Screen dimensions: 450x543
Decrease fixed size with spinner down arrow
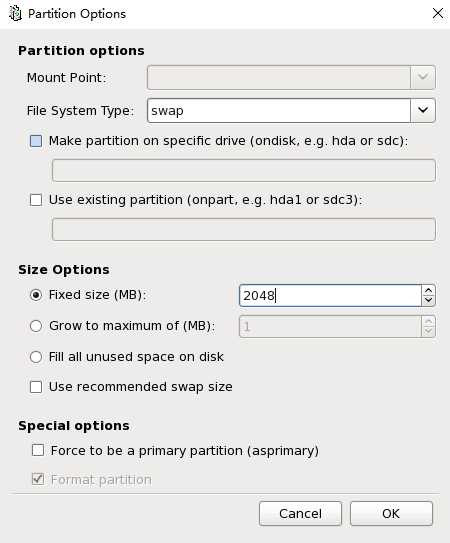tap(429, 300)
